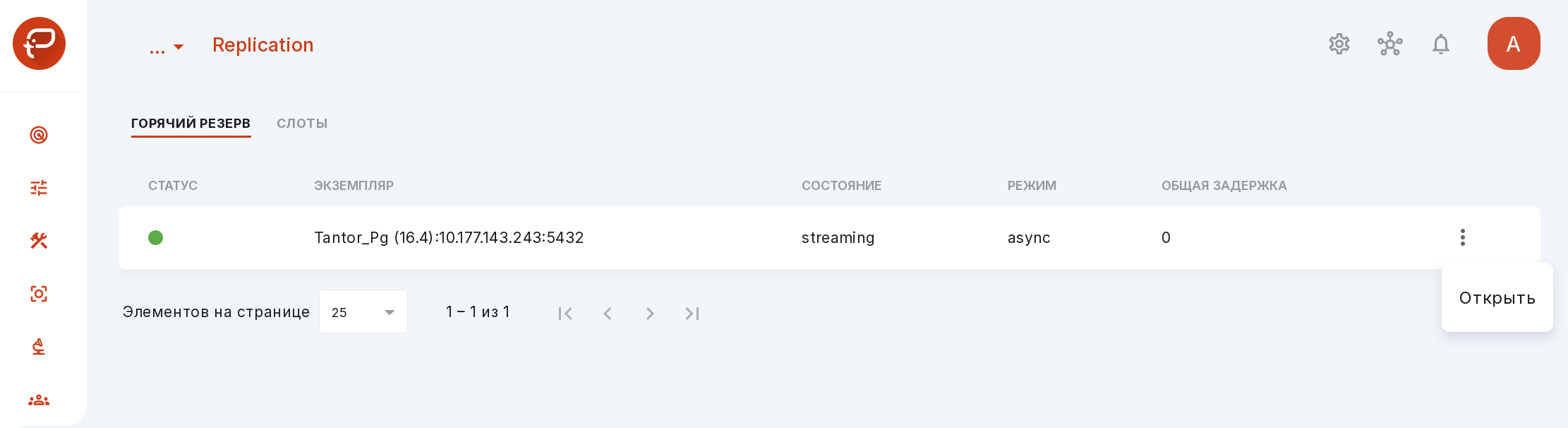Open settings gear in top bar
The width and height of the screenshot is (1568, 428).
1339,44
